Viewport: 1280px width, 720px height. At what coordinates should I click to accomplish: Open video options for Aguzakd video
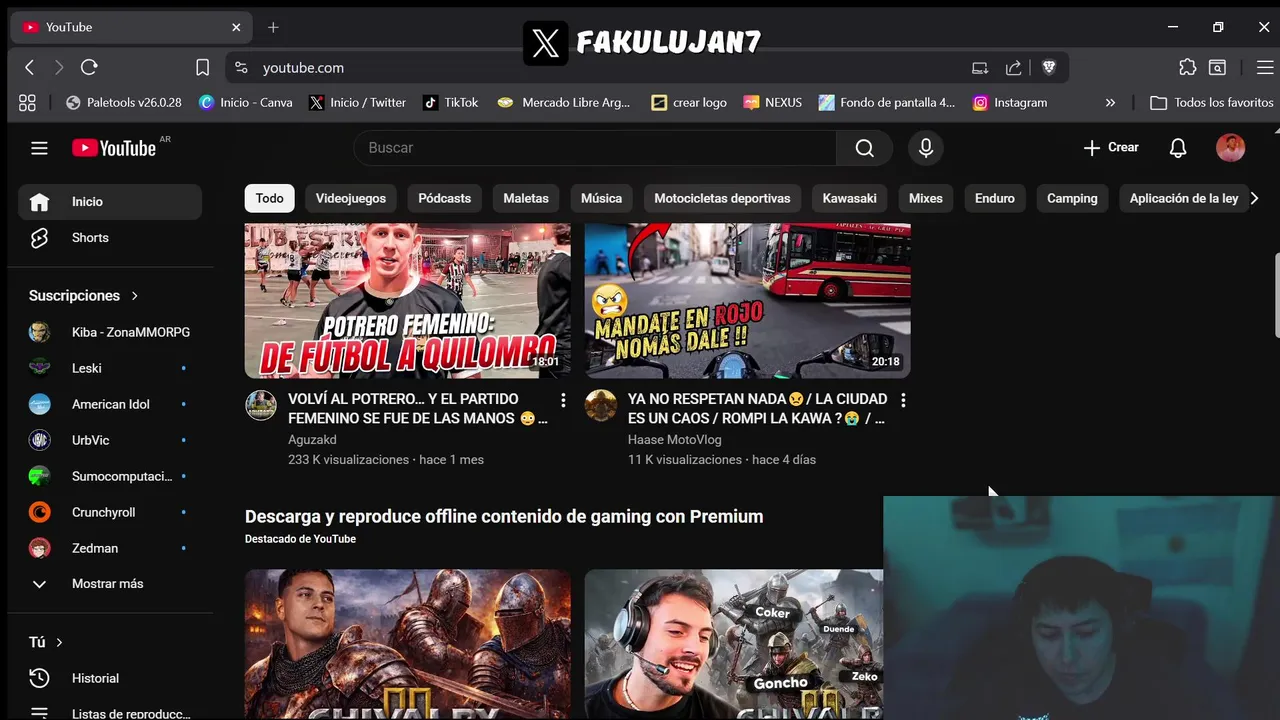(563, 400)
